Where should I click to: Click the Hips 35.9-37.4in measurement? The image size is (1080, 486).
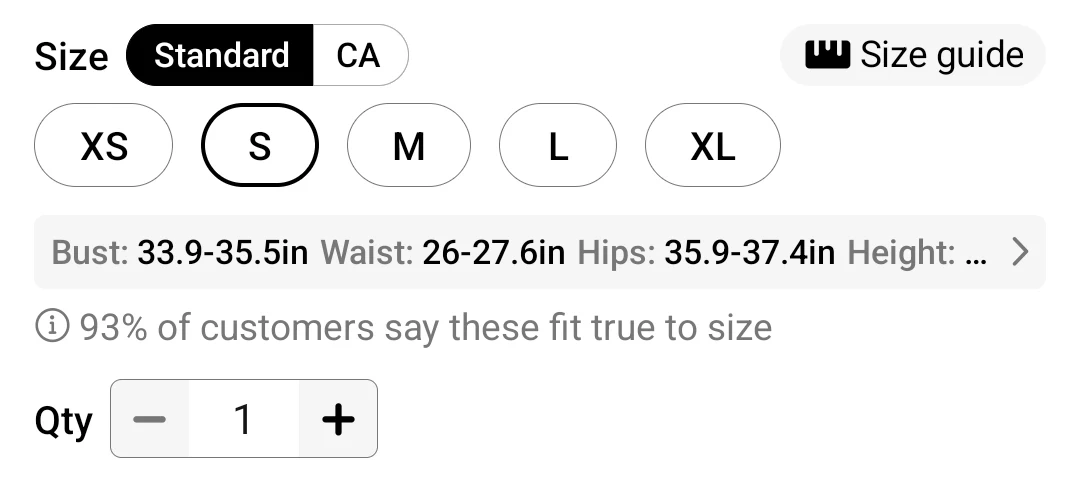[x=706, y=252]
